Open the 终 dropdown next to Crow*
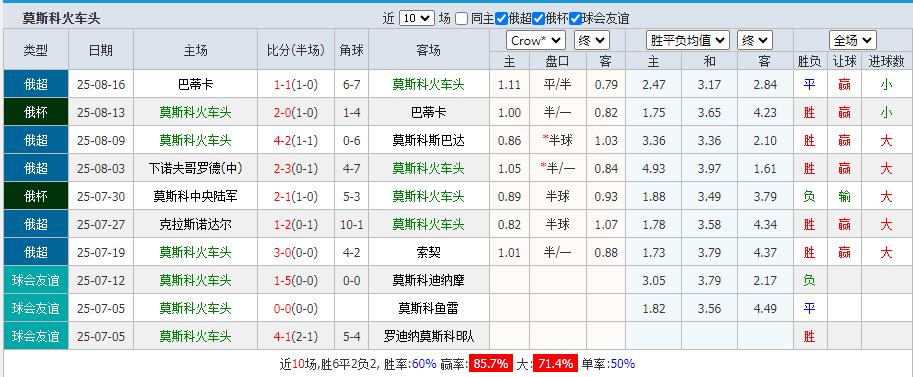 (x=592, y=41)
